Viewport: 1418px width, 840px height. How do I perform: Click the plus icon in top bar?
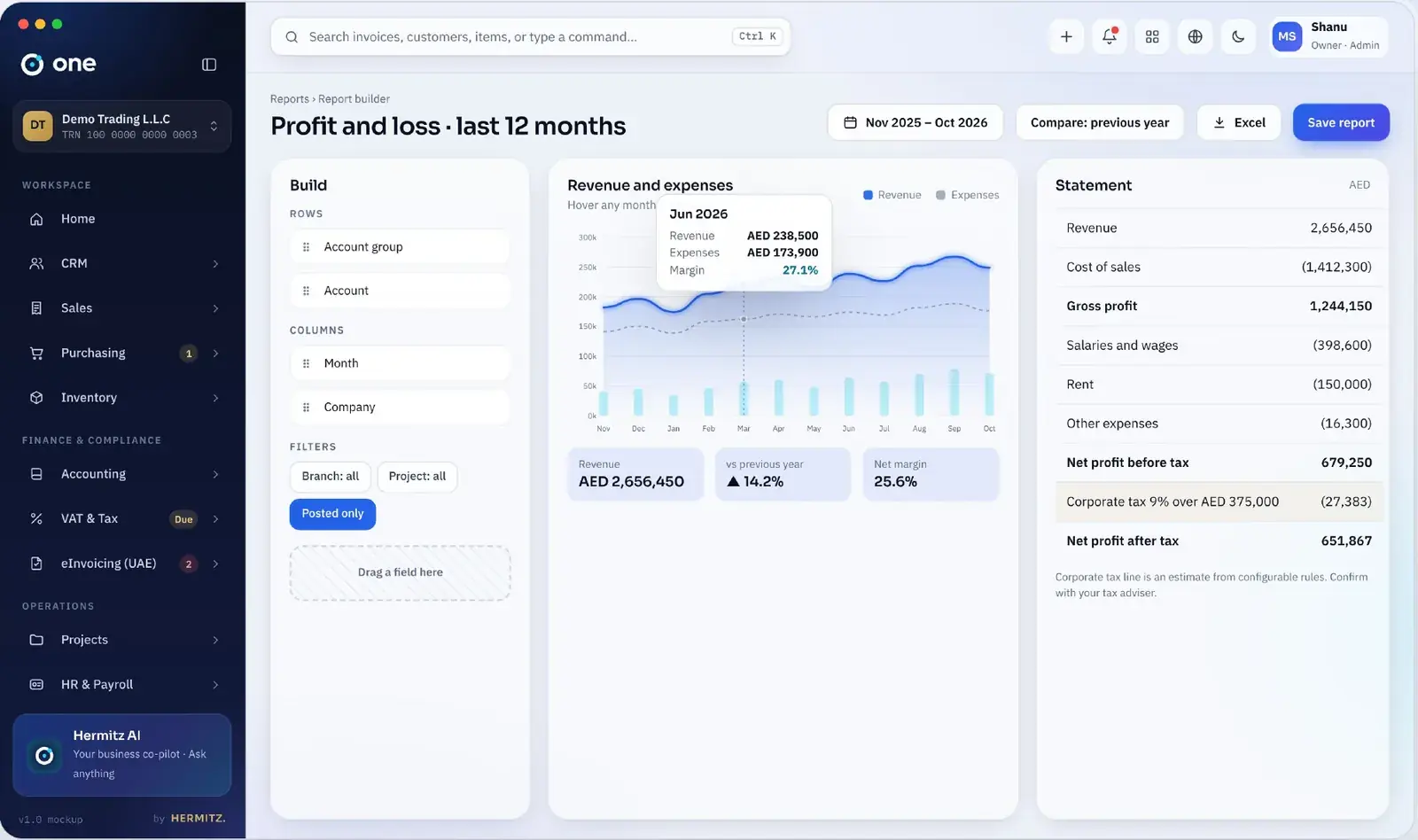click(1066, 36)
